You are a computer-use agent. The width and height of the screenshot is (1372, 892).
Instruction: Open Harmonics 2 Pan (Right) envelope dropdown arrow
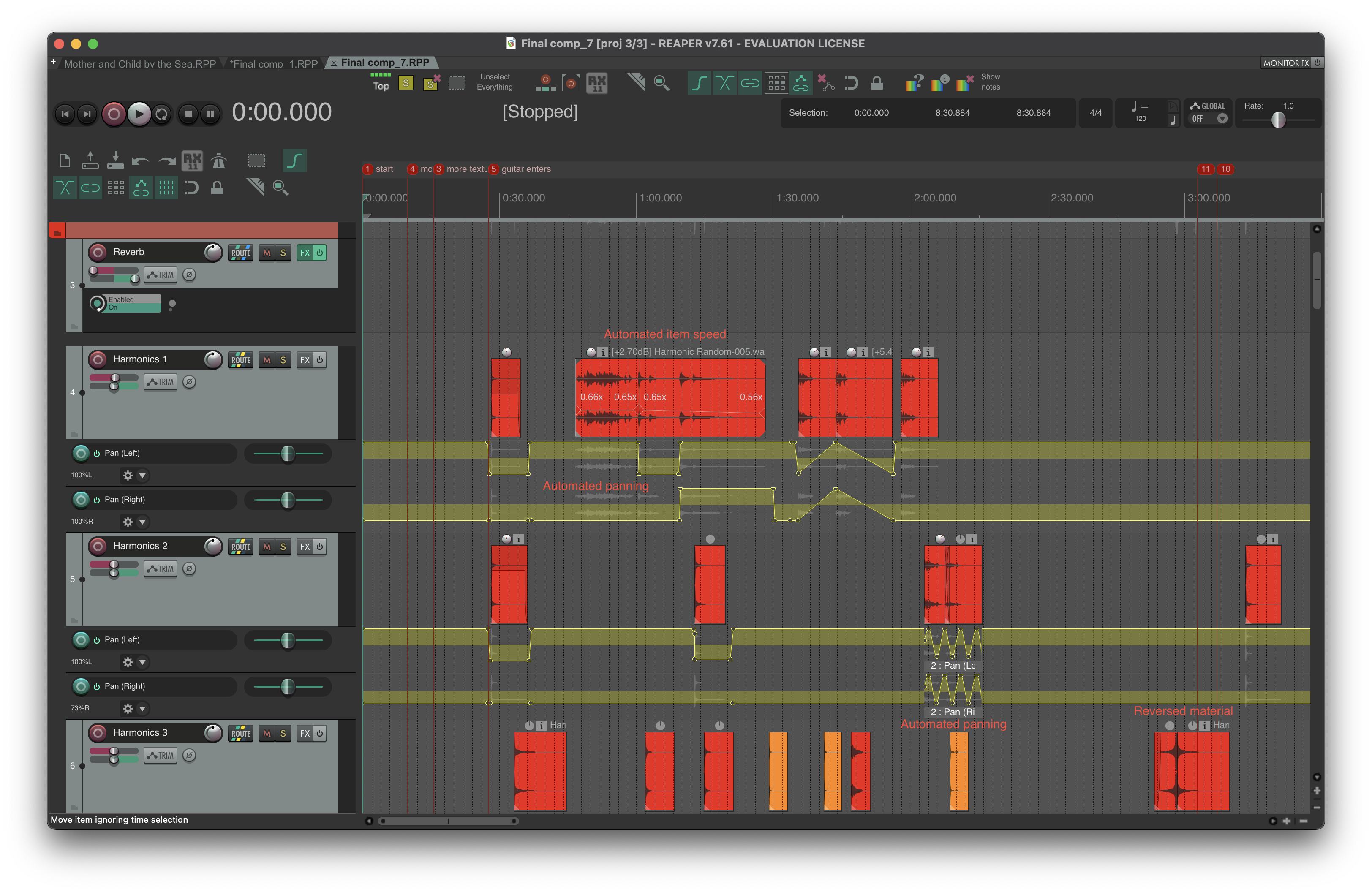point(142,709)
